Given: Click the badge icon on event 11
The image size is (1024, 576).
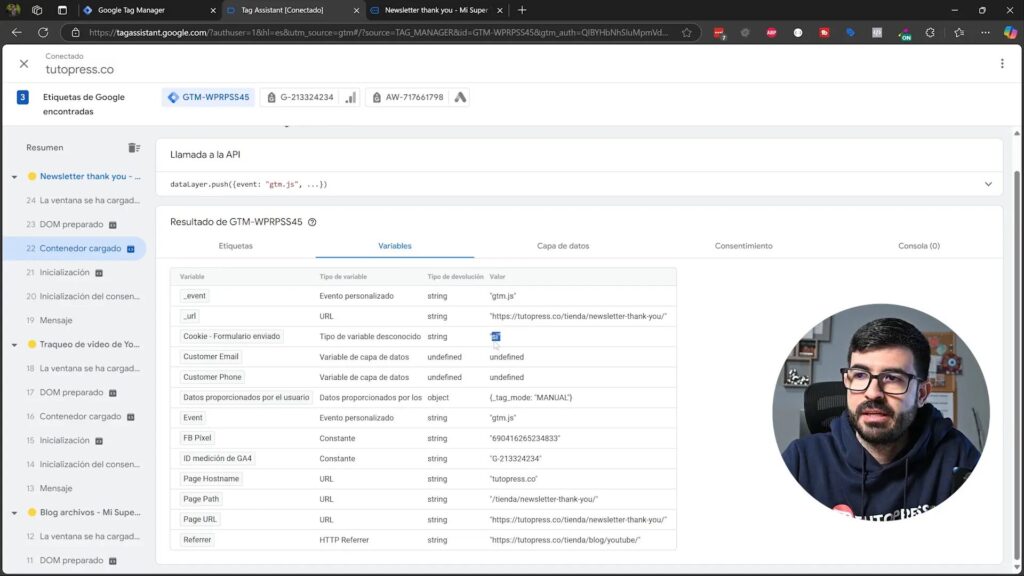Looking at the screenshot, I should tap(113, 561).
